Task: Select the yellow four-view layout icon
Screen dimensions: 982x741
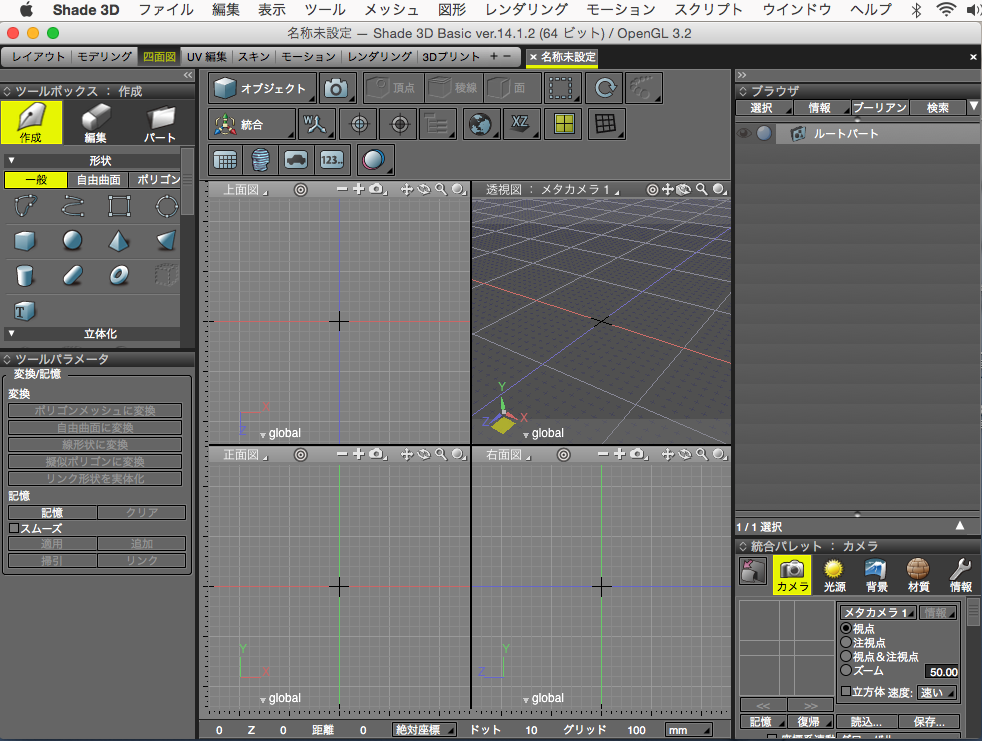Action: pyautogui.click(x=564, y=124)
